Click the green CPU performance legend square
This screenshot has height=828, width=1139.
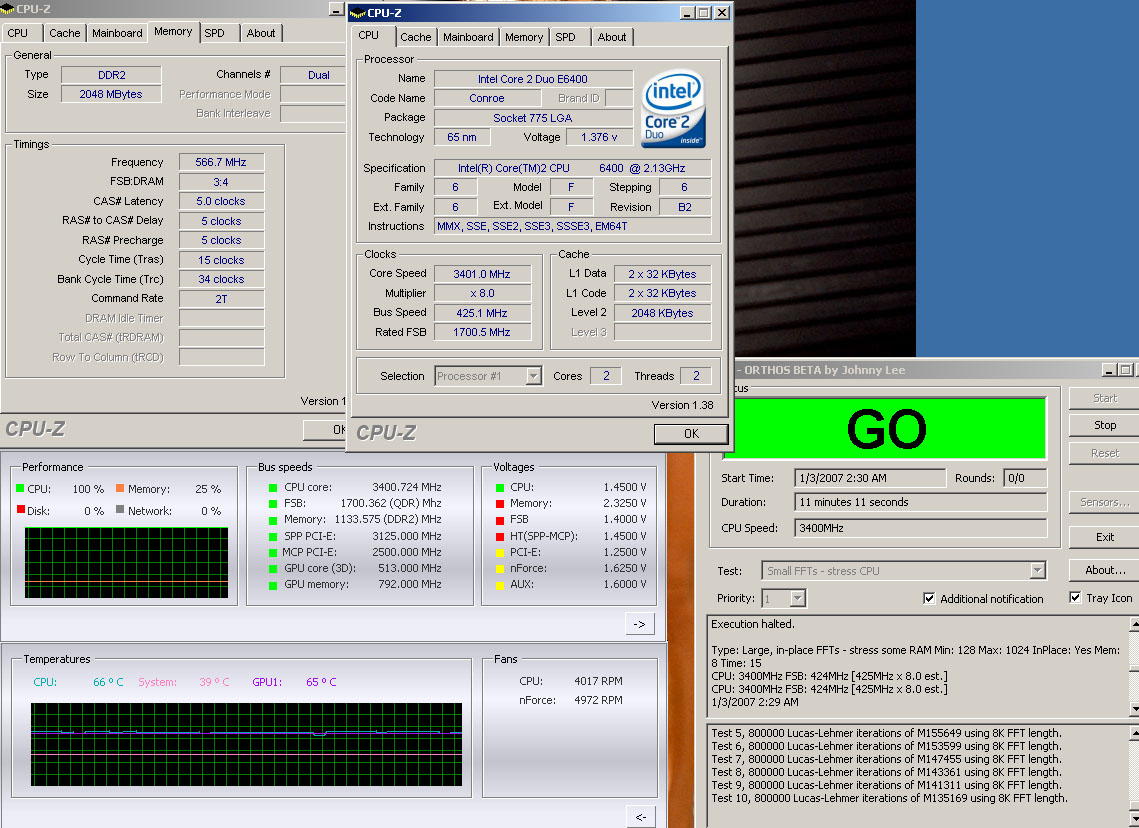coord(20,488)
